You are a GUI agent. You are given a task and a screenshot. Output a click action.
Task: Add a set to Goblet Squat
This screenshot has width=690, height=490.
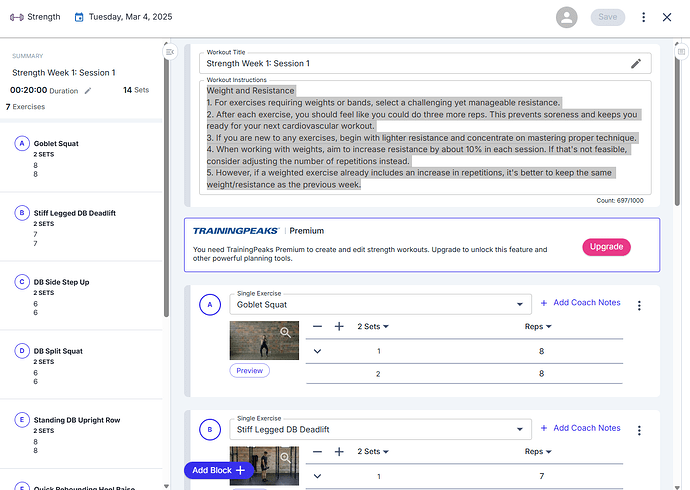[x=339, y=326]
